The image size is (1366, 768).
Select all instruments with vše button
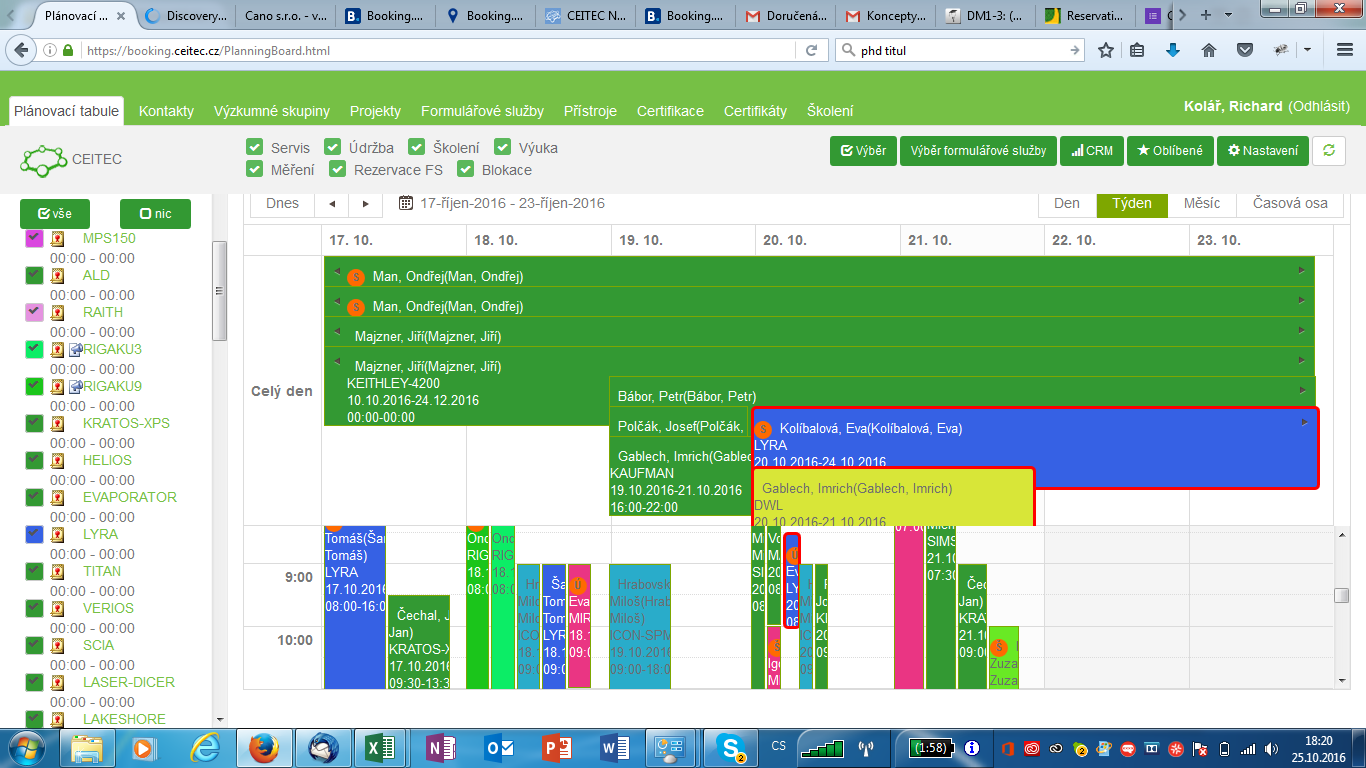coord(55,214)
